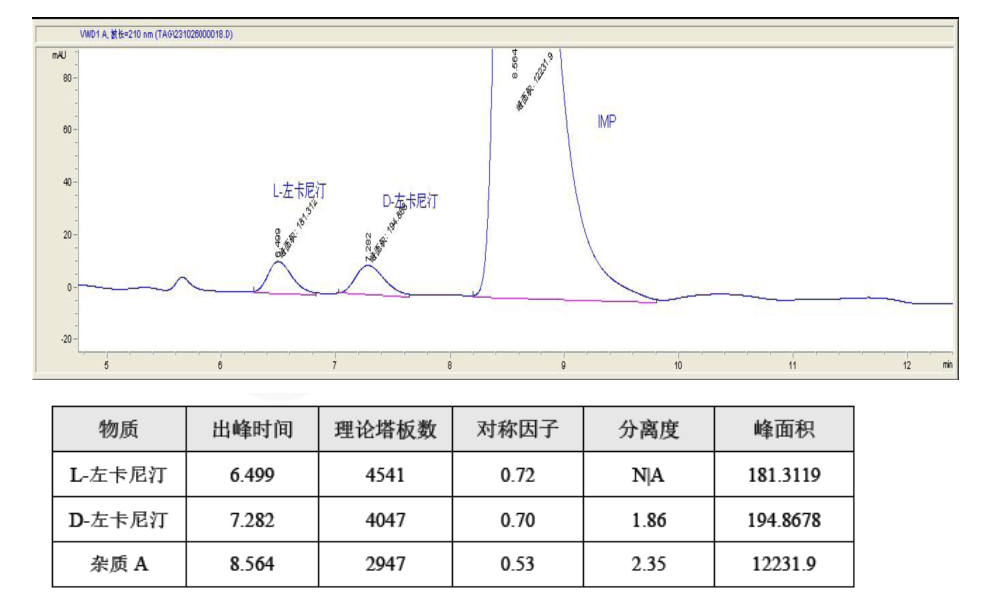Image resolution: width=1003 pixels, height=596 pixels.
Task: Click the 1.86 resolution value cell
Action: pos(648,520)
